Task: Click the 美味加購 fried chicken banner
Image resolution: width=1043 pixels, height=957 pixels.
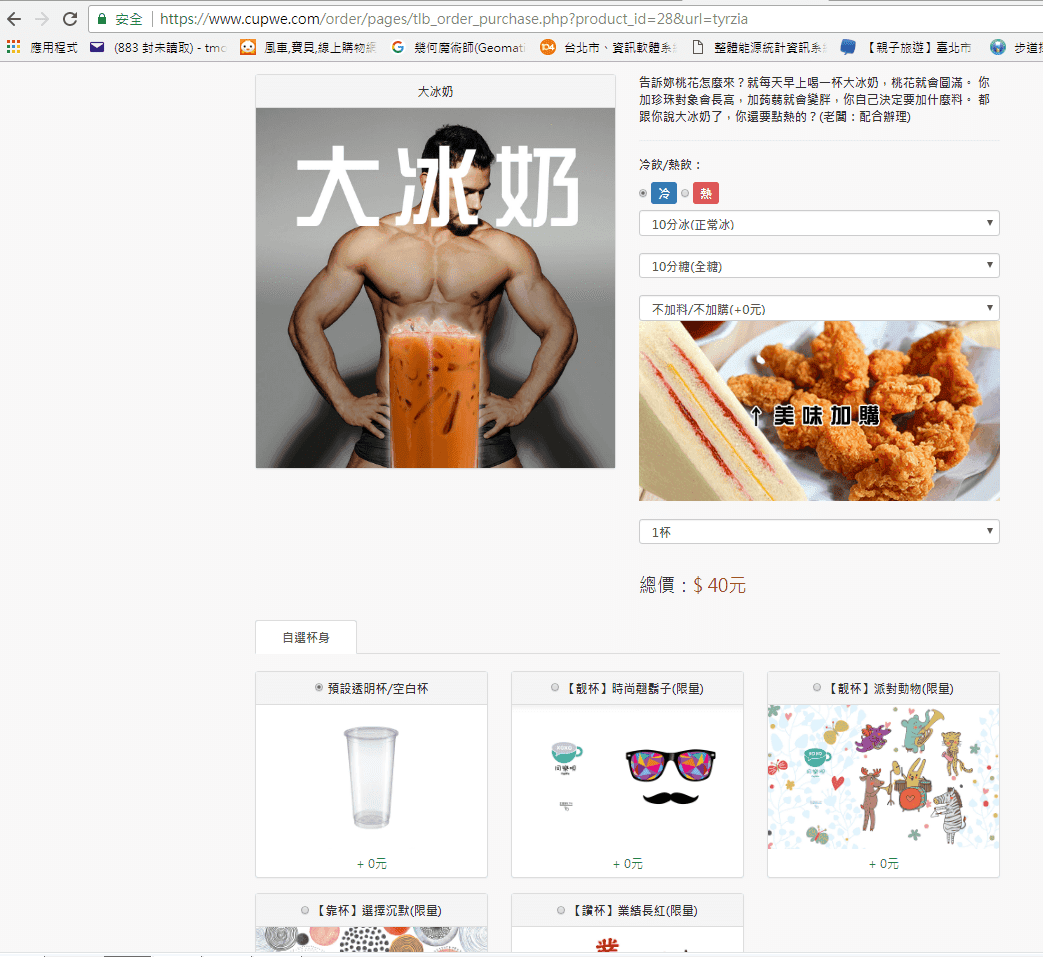Action: 819,411
